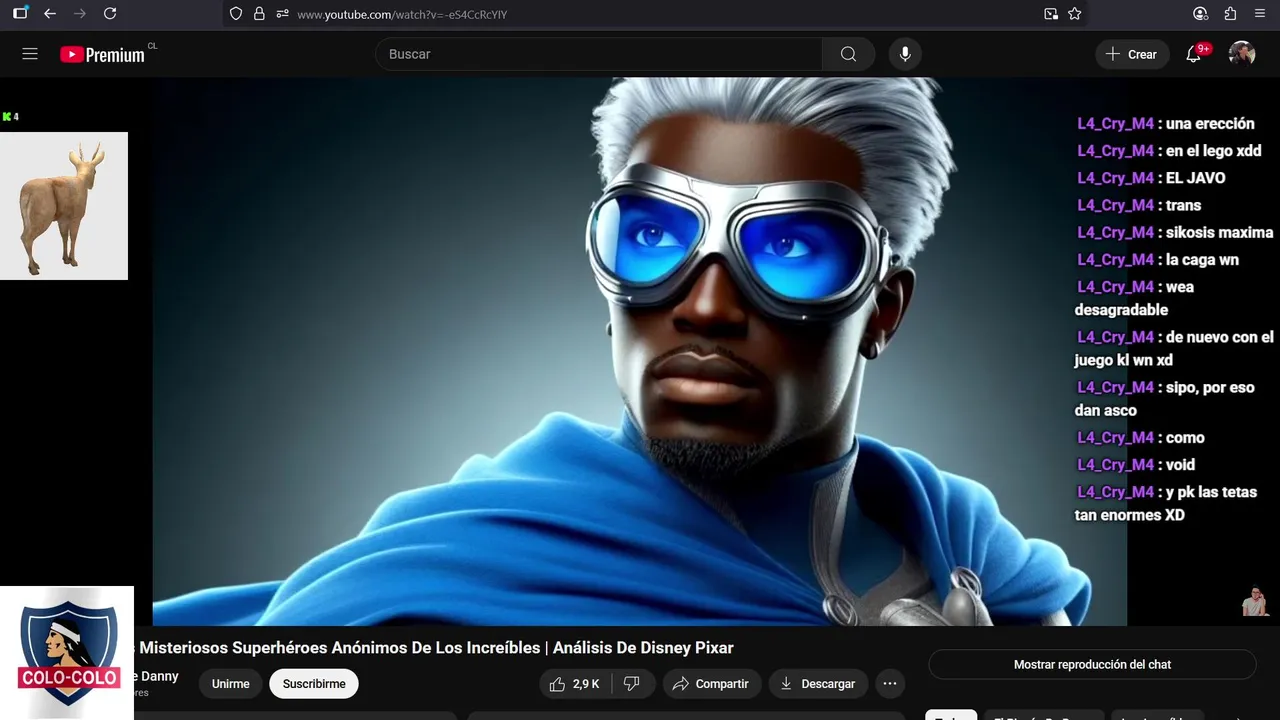Go back with browser back arrow
1280x720 pixels.
point(50,14)
